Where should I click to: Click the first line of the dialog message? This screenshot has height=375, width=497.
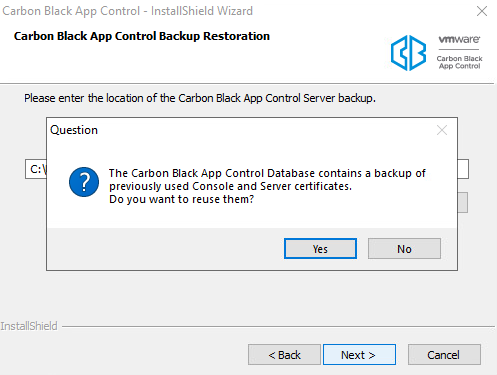coord(267,173)
